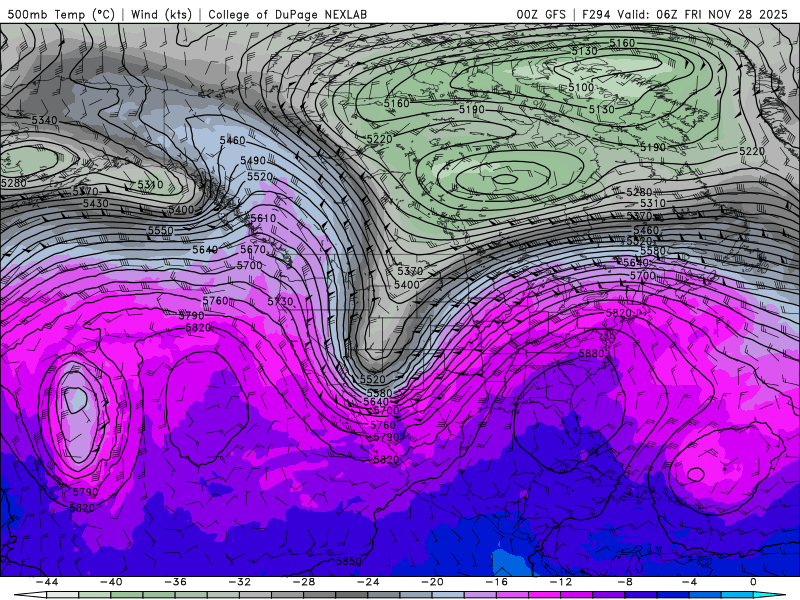Click the -16 color scale label
This screenshot has height=600, width=800.
coord(496,582)
